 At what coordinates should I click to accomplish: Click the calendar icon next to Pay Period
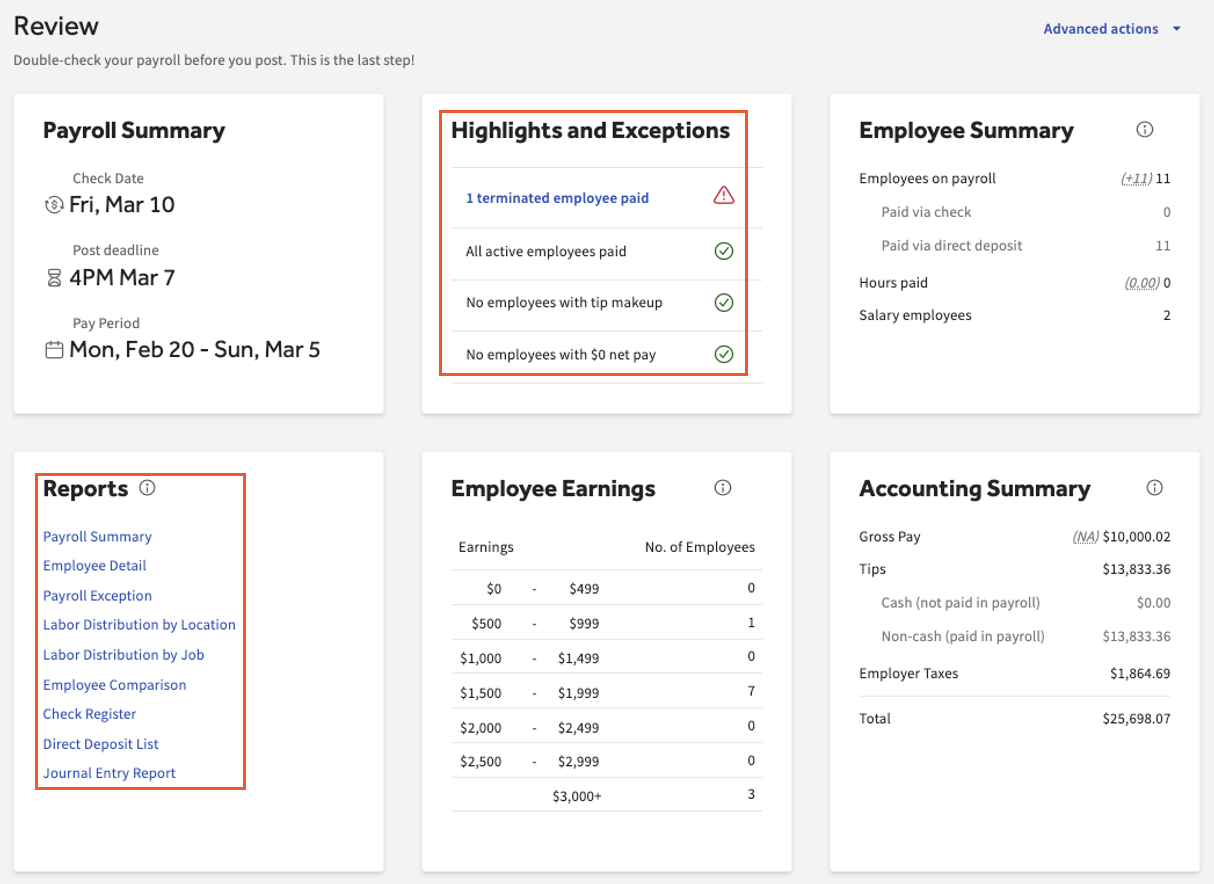tap(54, 350)
